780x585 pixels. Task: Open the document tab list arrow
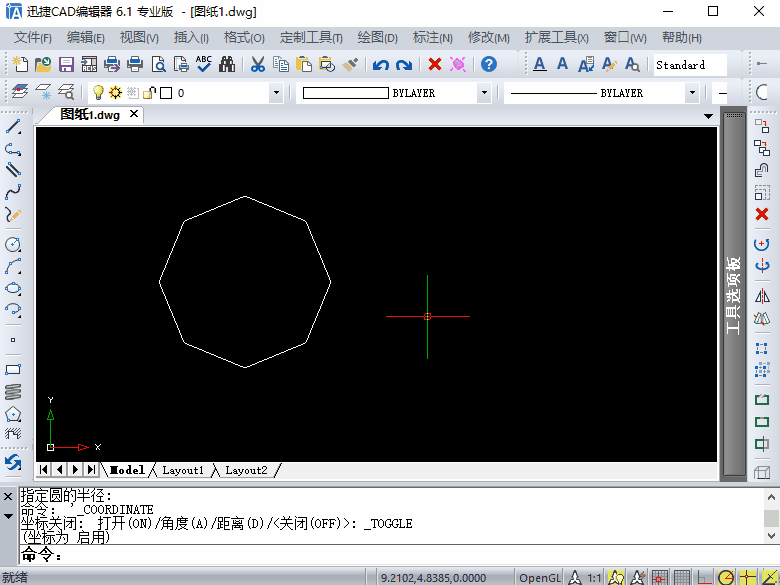tap(708, 116)
